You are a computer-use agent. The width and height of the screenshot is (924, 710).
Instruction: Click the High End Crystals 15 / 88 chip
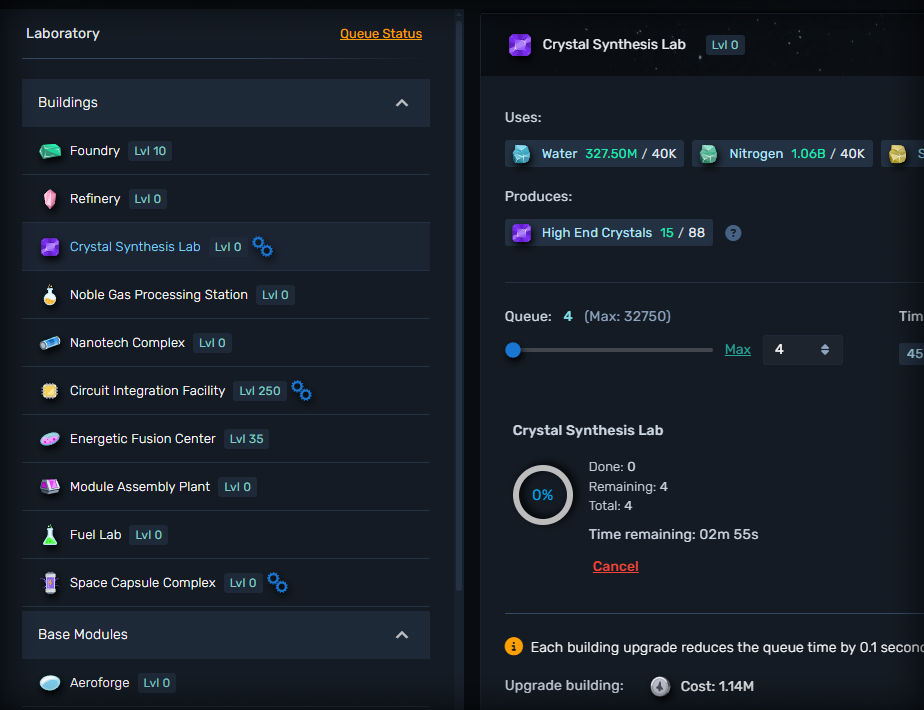[x=609, y=233]
